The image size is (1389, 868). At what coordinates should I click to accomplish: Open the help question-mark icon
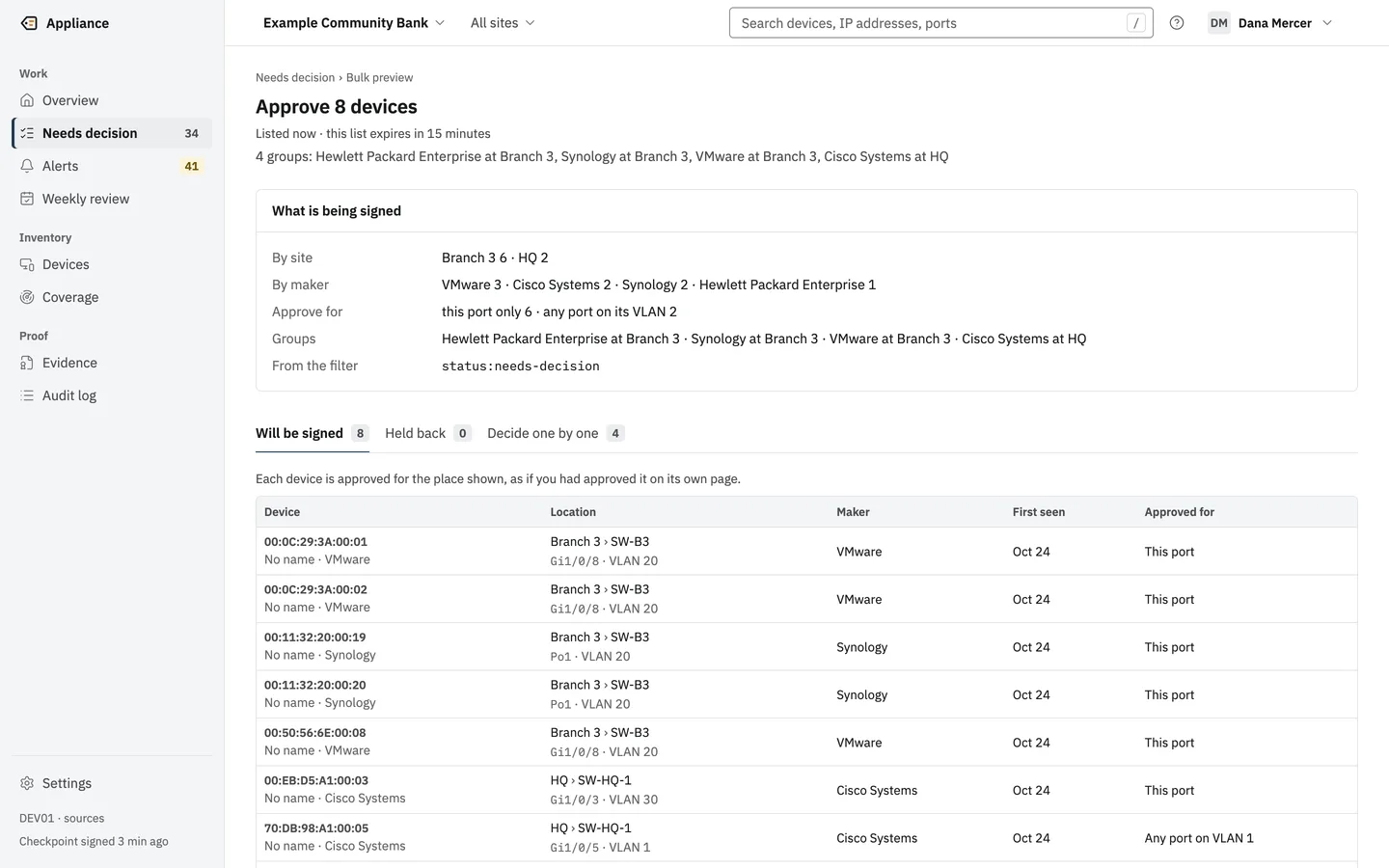[1177, 23]
